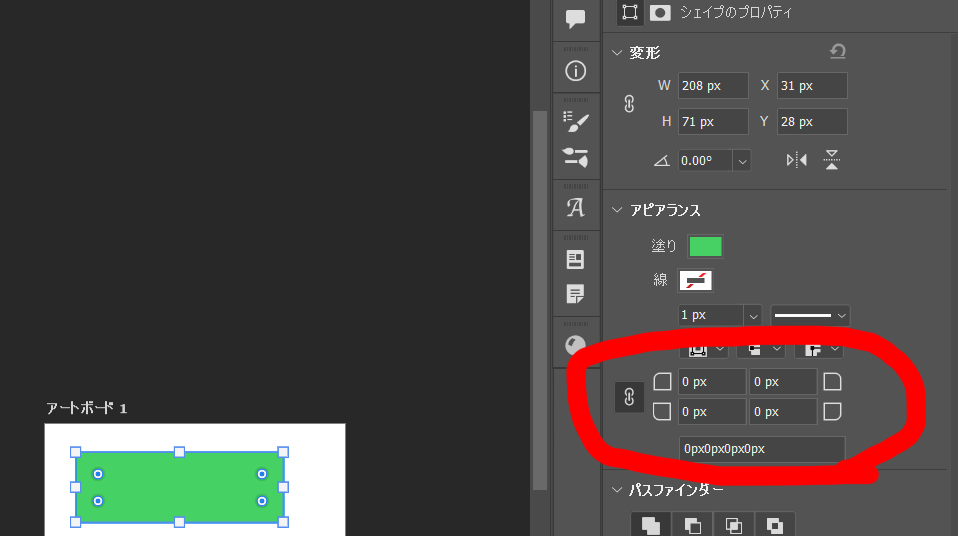The width and height of the screenshot is (958, 536).
Task: Click the left-middle transform handle of rectangle
Action: tap(75, 487)
